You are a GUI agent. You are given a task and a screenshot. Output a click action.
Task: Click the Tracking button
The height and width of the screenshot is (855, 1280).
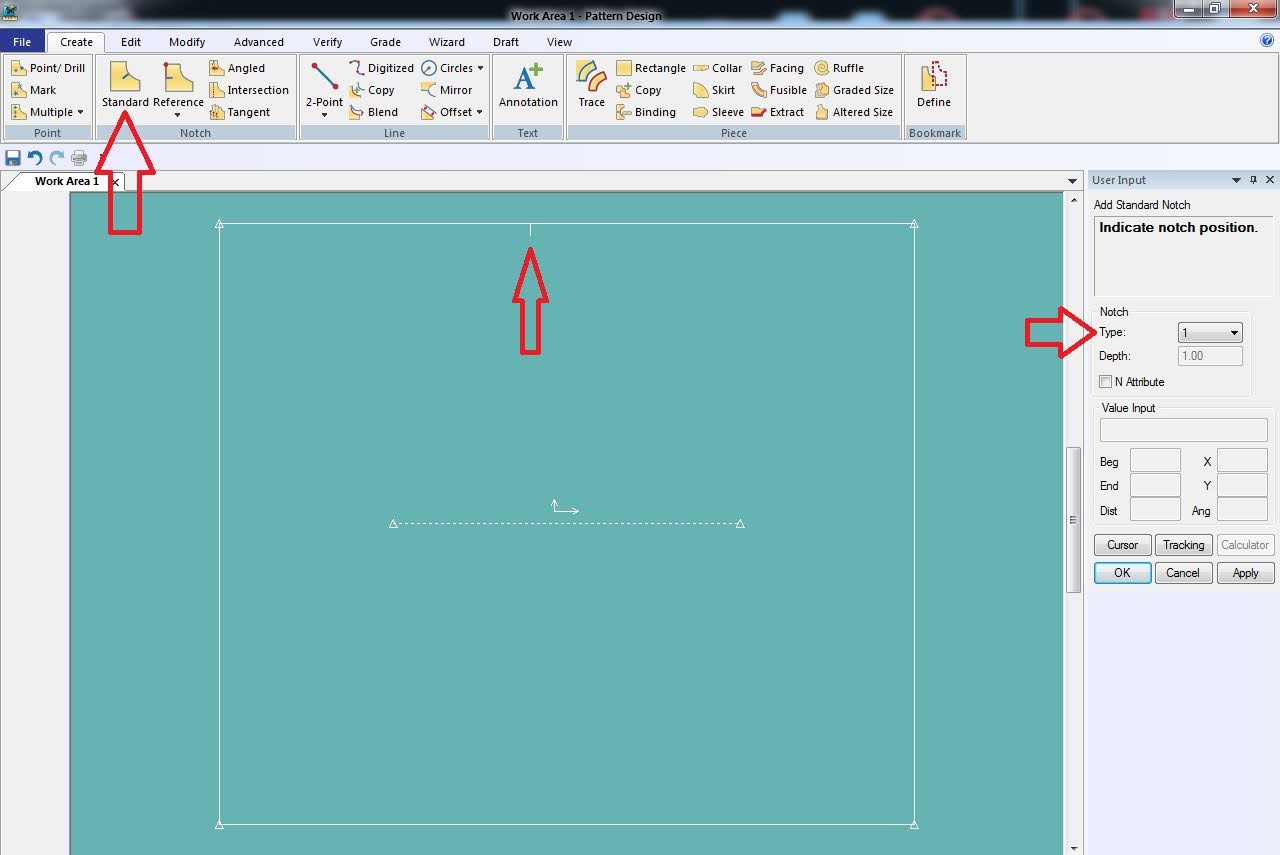click(1183, 545)
